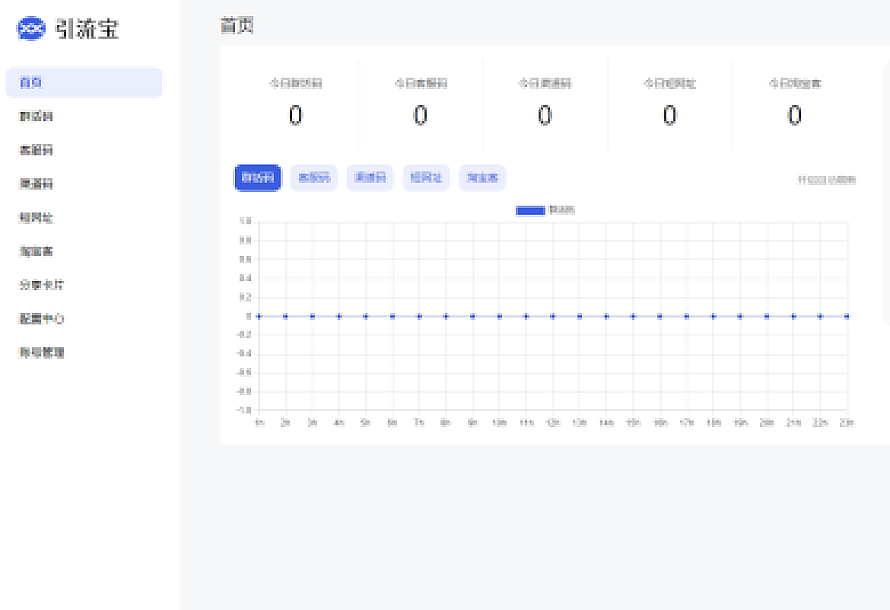
Task: Switch chart to the 淘宝客 tab
Action: click(x=483, y=178)
